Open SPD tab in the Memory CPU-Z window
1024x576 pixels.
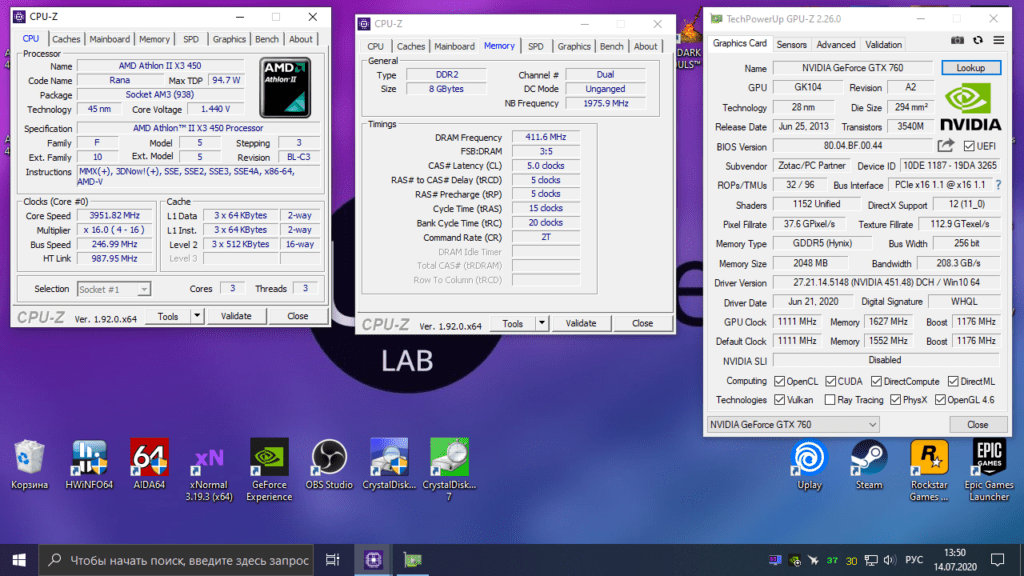(x=536, y=46)
